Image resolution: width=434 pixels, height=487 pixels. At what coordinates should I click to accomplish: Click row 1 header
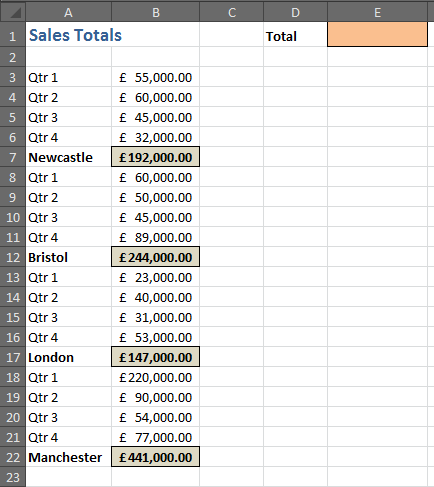[x=13, y=34]
